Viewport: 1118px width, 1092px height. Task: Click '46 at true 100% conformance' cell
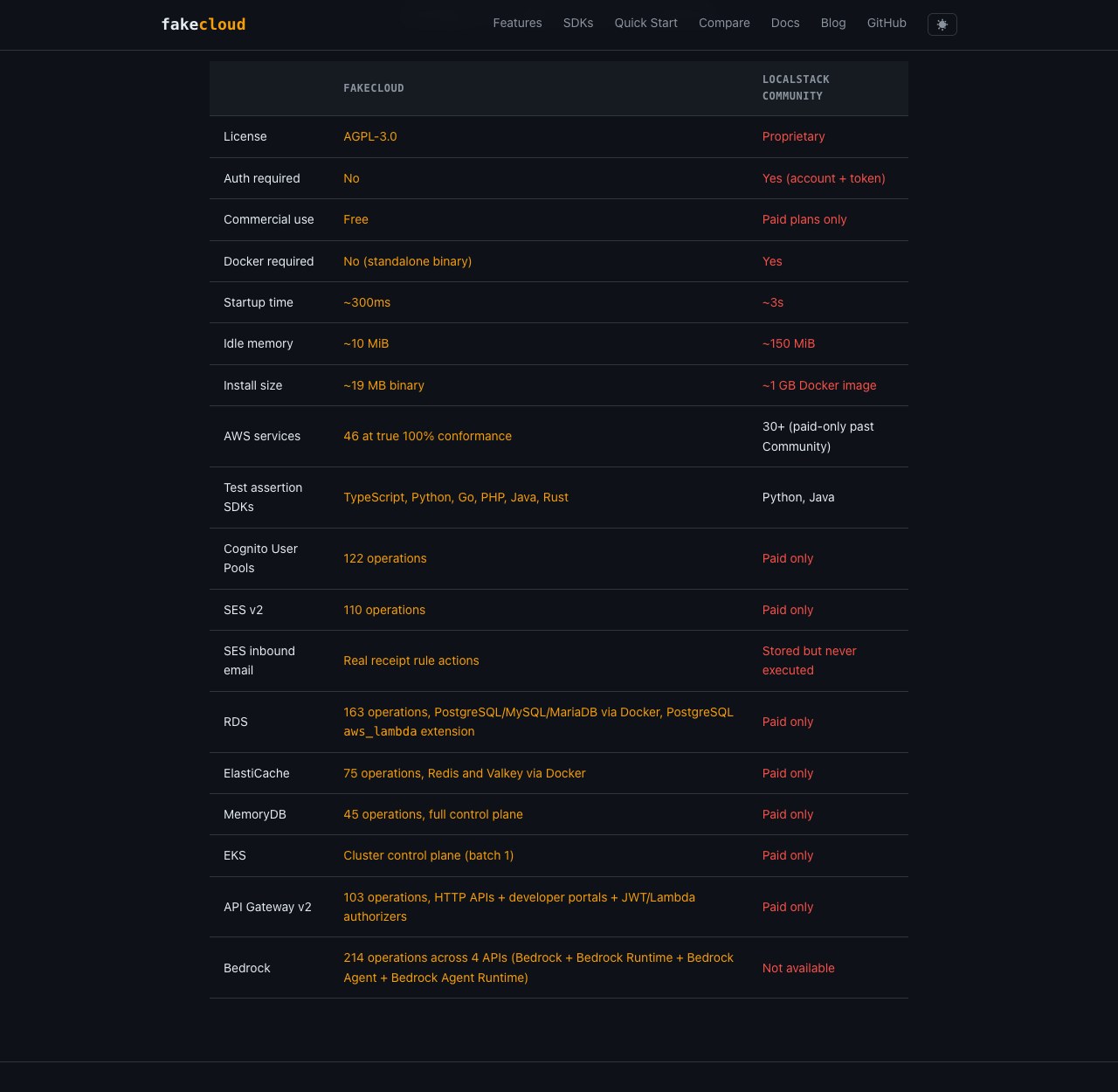(428, 437)
